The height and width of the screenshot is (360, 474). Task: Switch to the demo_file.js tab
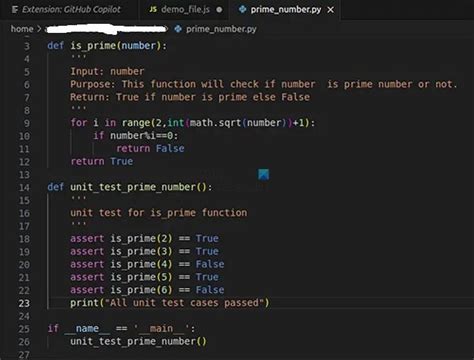[x=184, y=10]
